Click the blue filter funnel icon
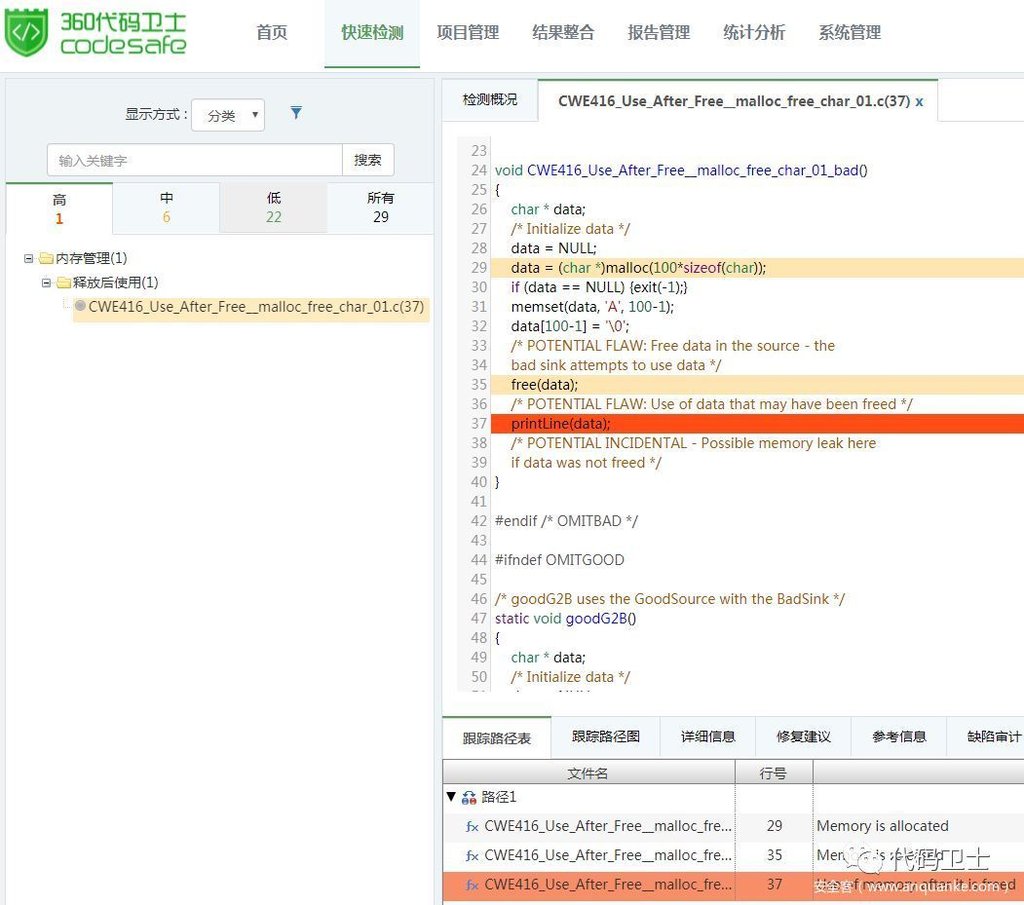Viewport: 1024px width, 905px height. click(296, 113)
